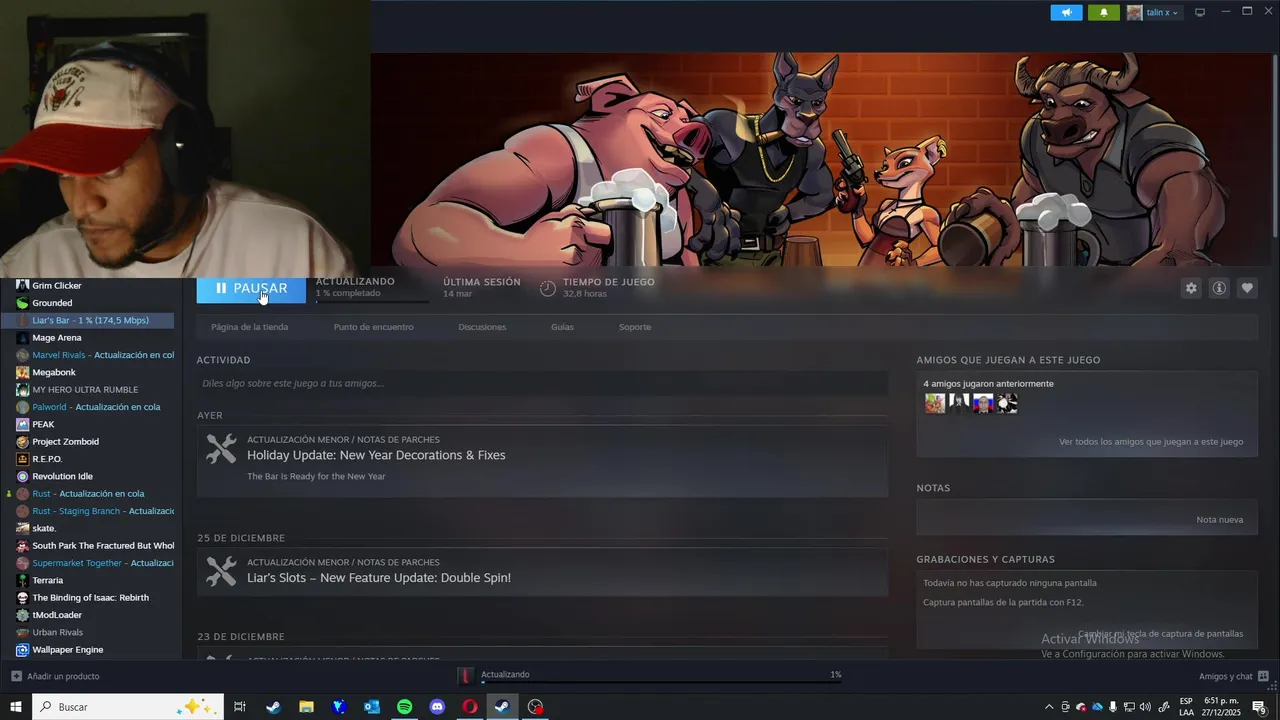Open Punto de encuentro tab
This screenshot has width=1280, height=720.
[373, 327]
